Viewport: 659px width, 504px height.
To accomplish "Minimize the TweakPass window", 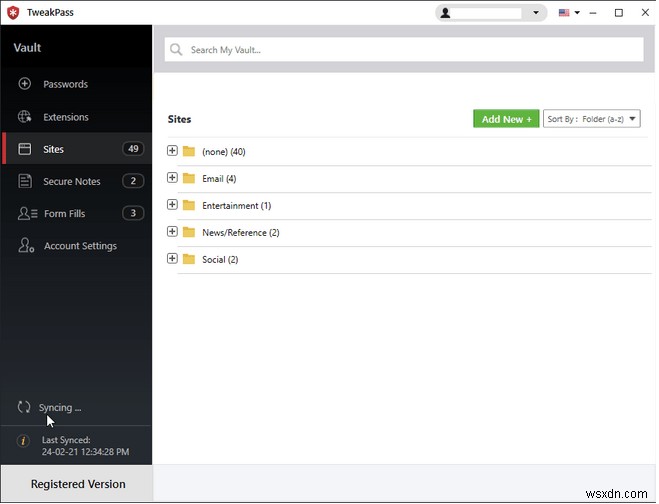I will [594, 13].
